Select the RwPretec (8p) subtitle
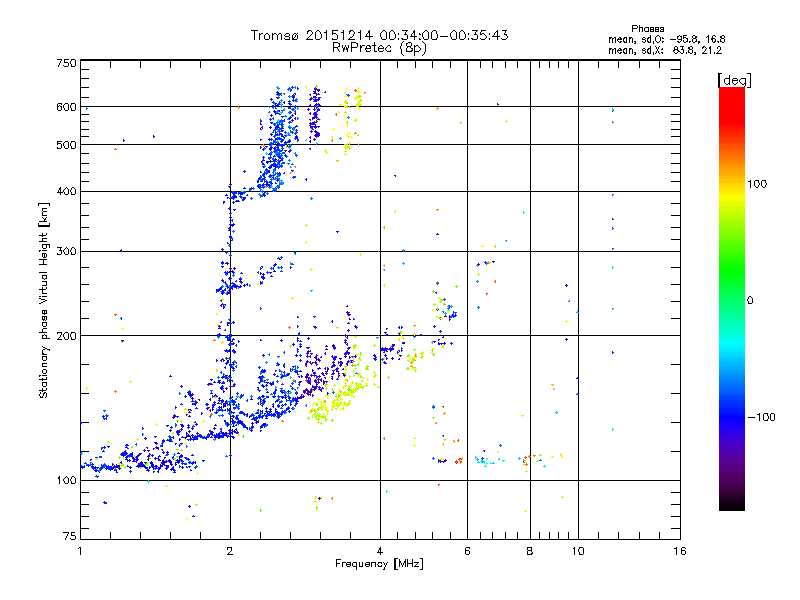Screen dimensions: 800x600 379,48
